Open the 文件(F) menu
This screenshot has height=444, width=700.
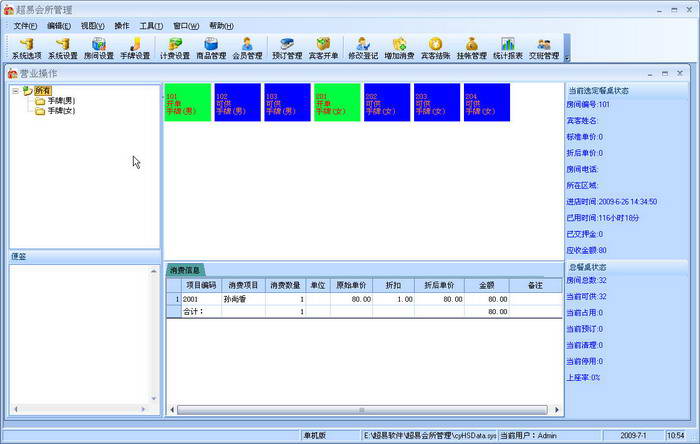[25, 26]
